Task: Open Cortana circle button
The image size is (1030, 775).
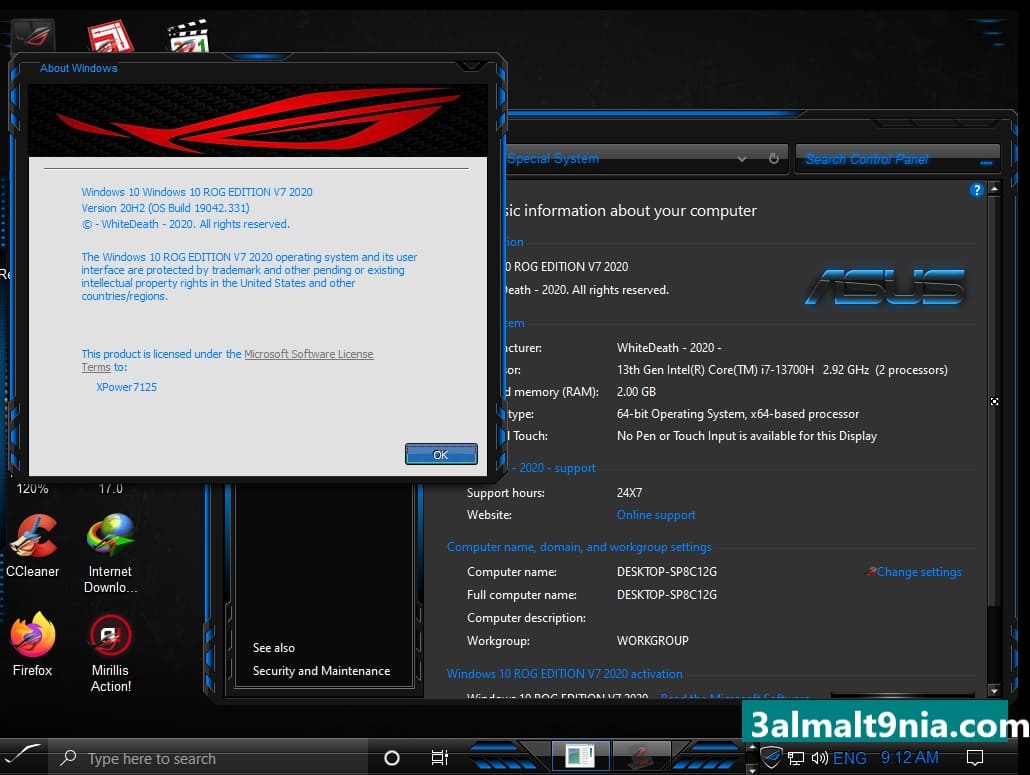Action: (392, 758)
